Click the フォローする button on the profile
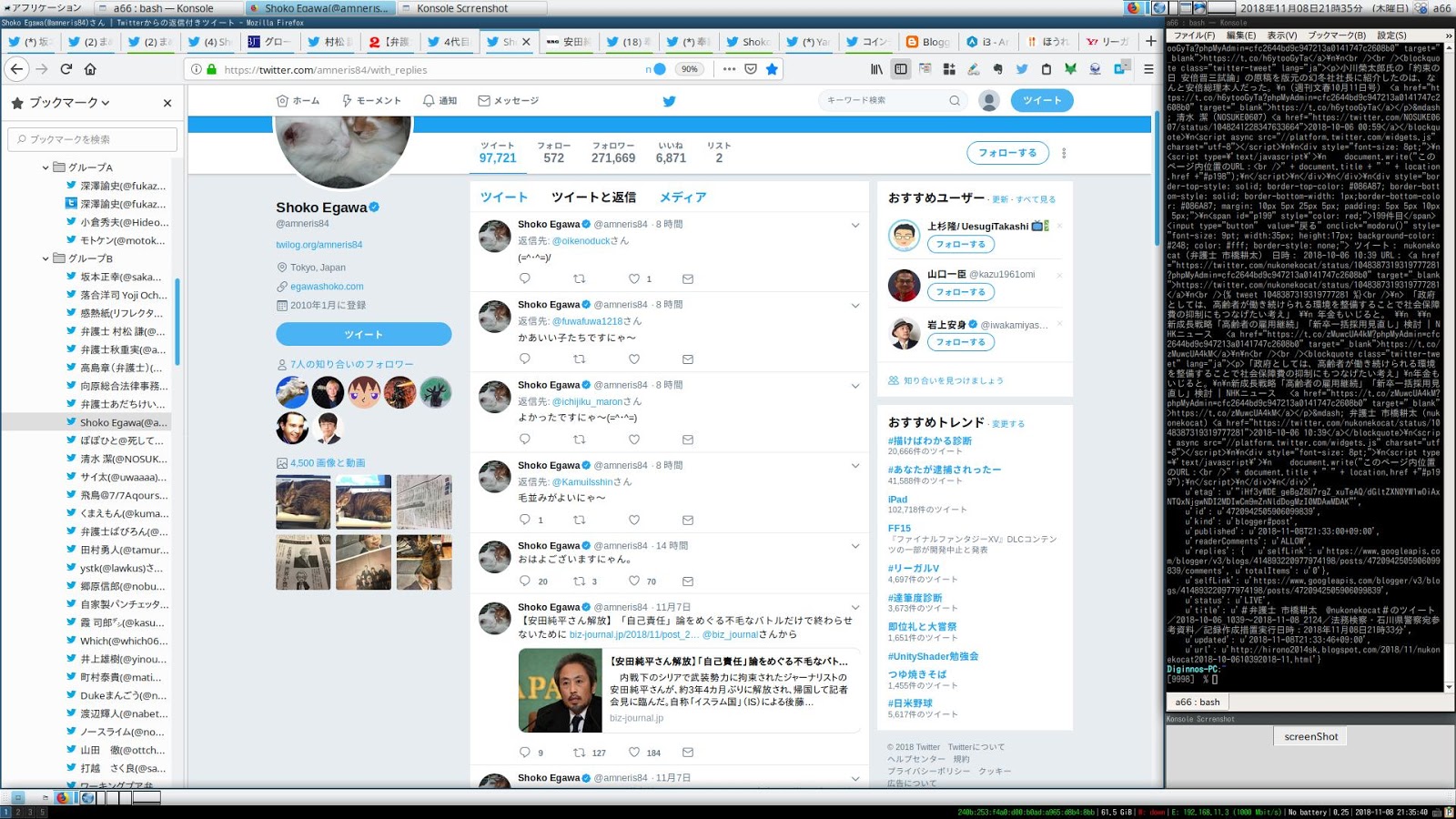Image resolution: width=1456 pixels, height=819 pixels. (x=1007, y=153)
